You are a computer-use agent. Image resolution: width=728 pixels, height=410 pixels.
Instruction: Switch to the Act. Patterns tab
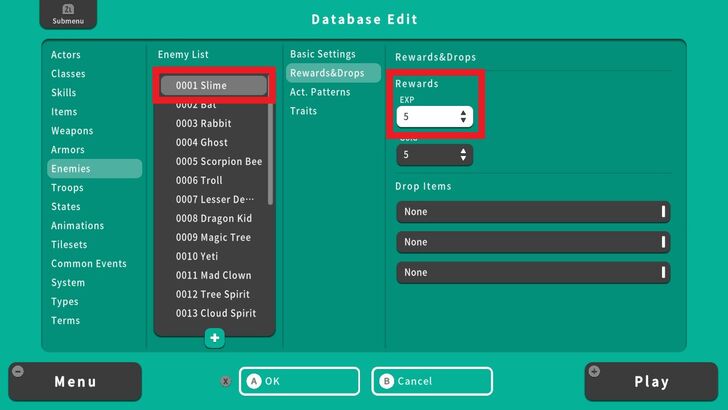320,92
